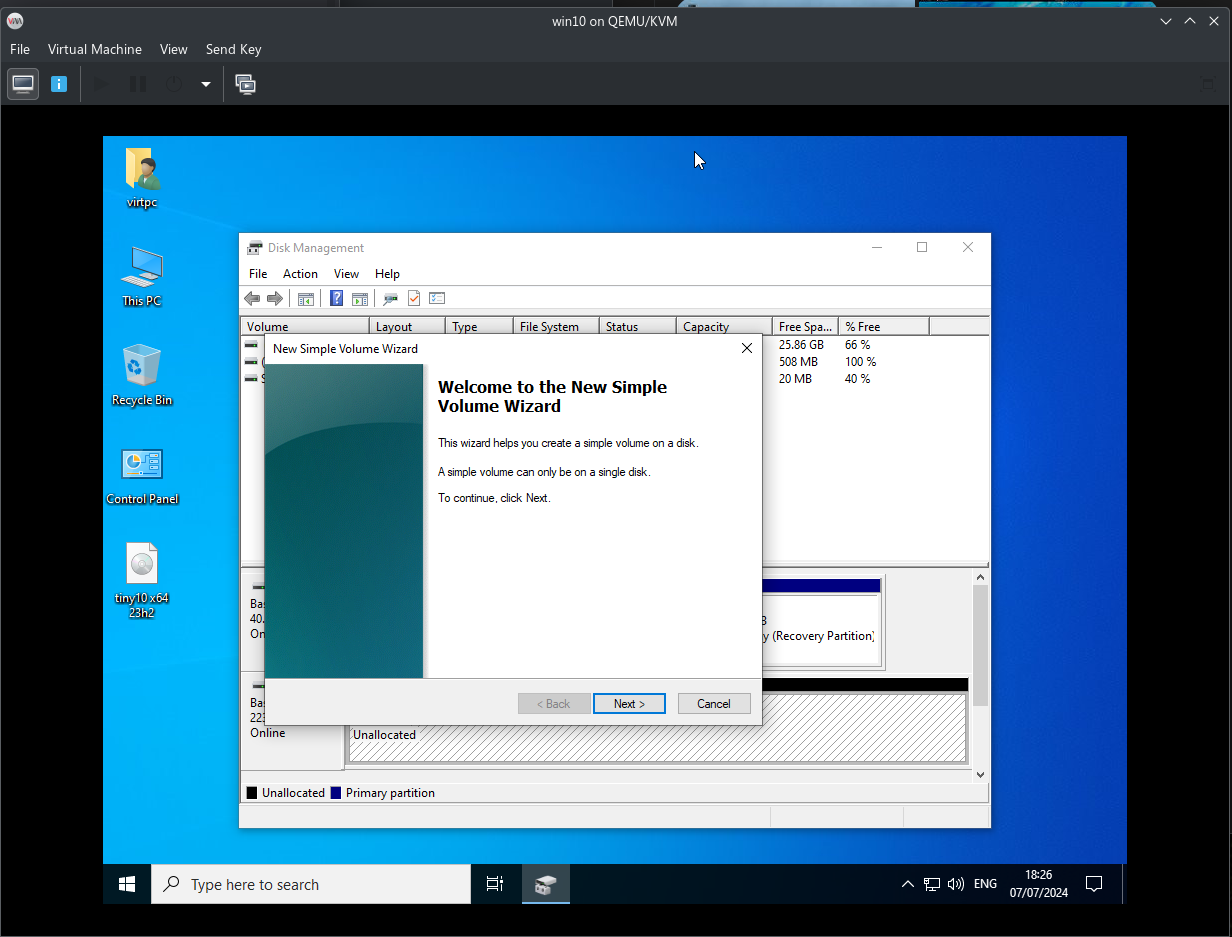Screen dimensions: 1232x937
Task: Click Next in the volume wizard
Action: 629,704
